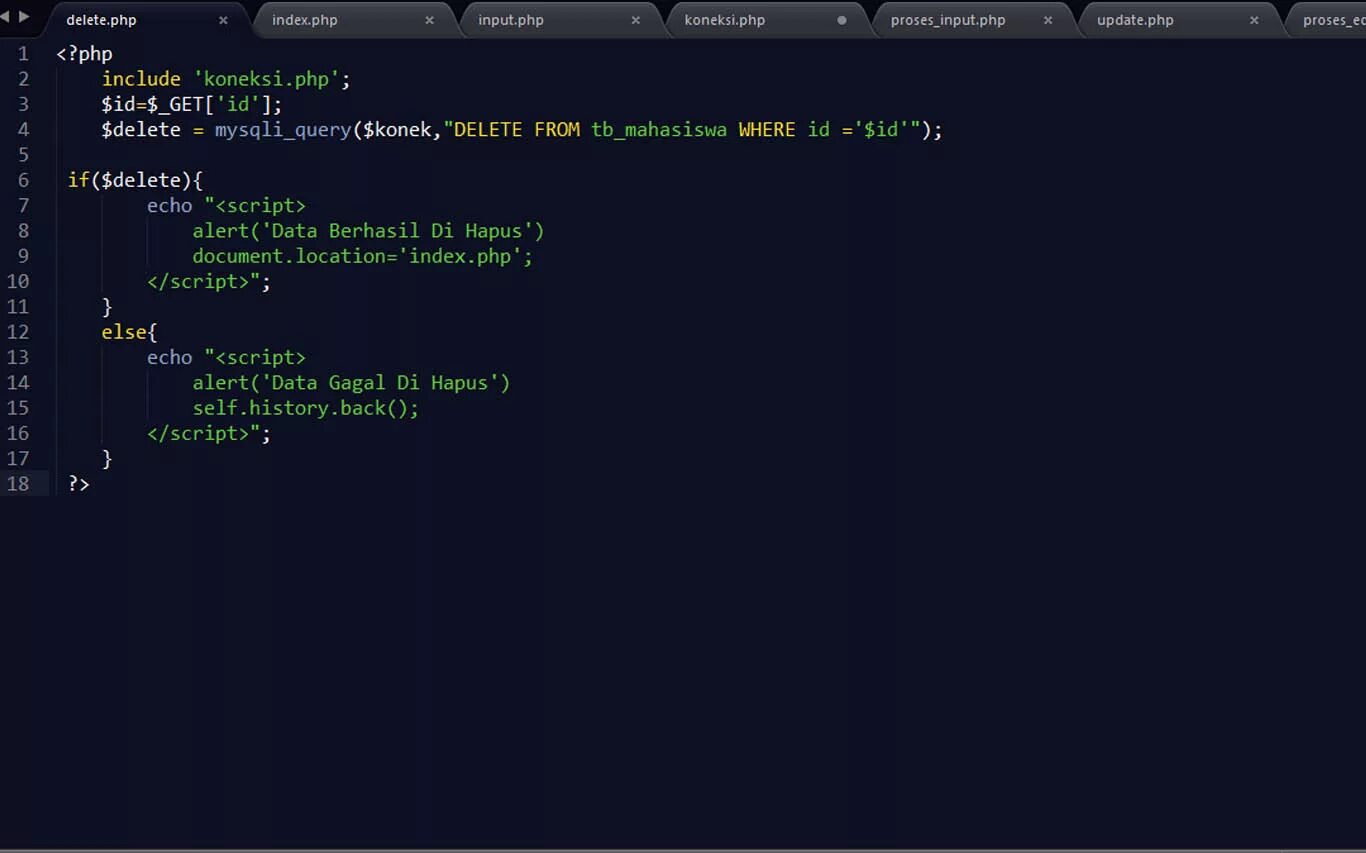Click the mysqli_query function name
1366x853 pixels.
point(283,130)
